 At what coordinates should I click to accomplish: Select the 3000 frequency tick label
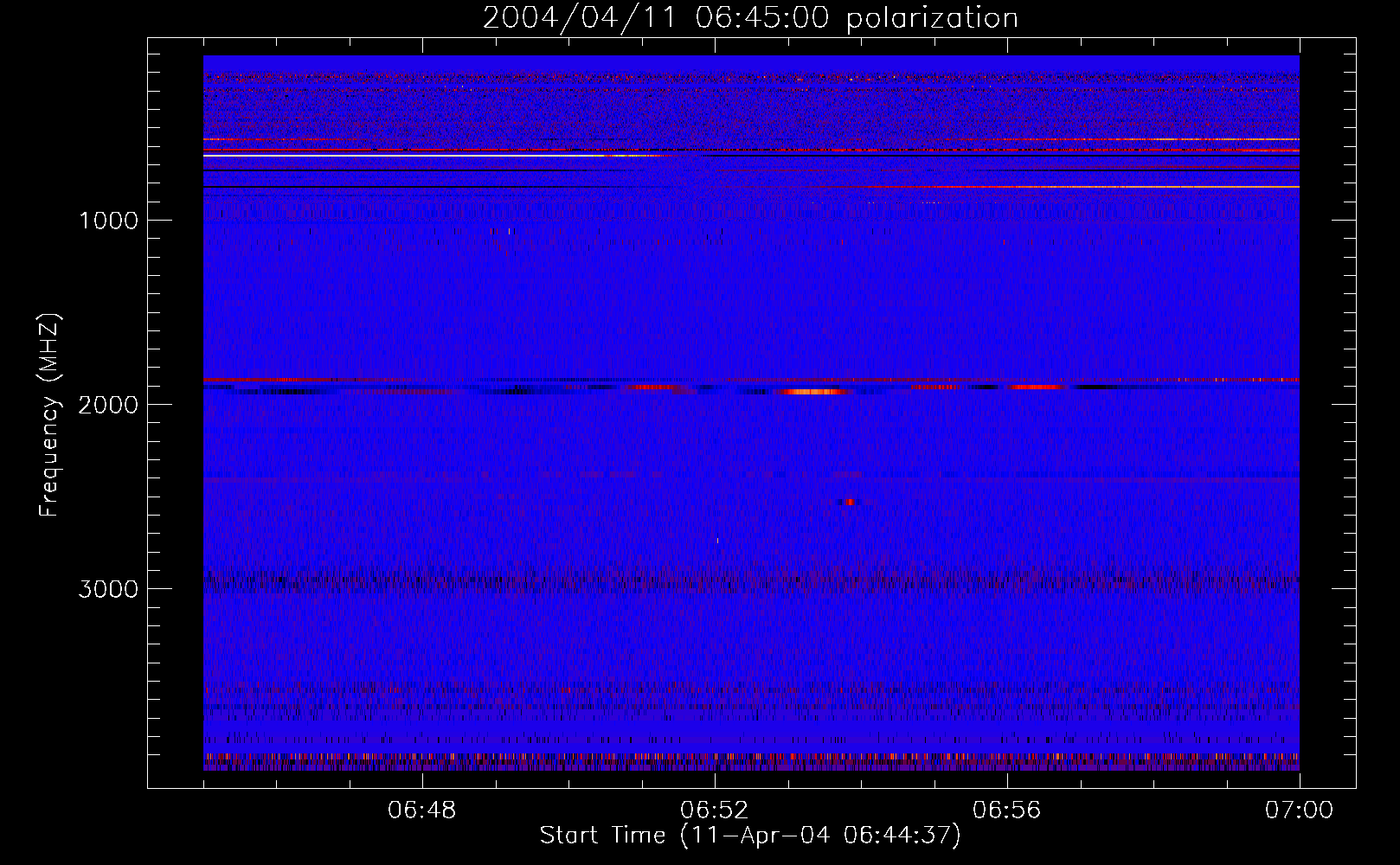tap(108, 589)
